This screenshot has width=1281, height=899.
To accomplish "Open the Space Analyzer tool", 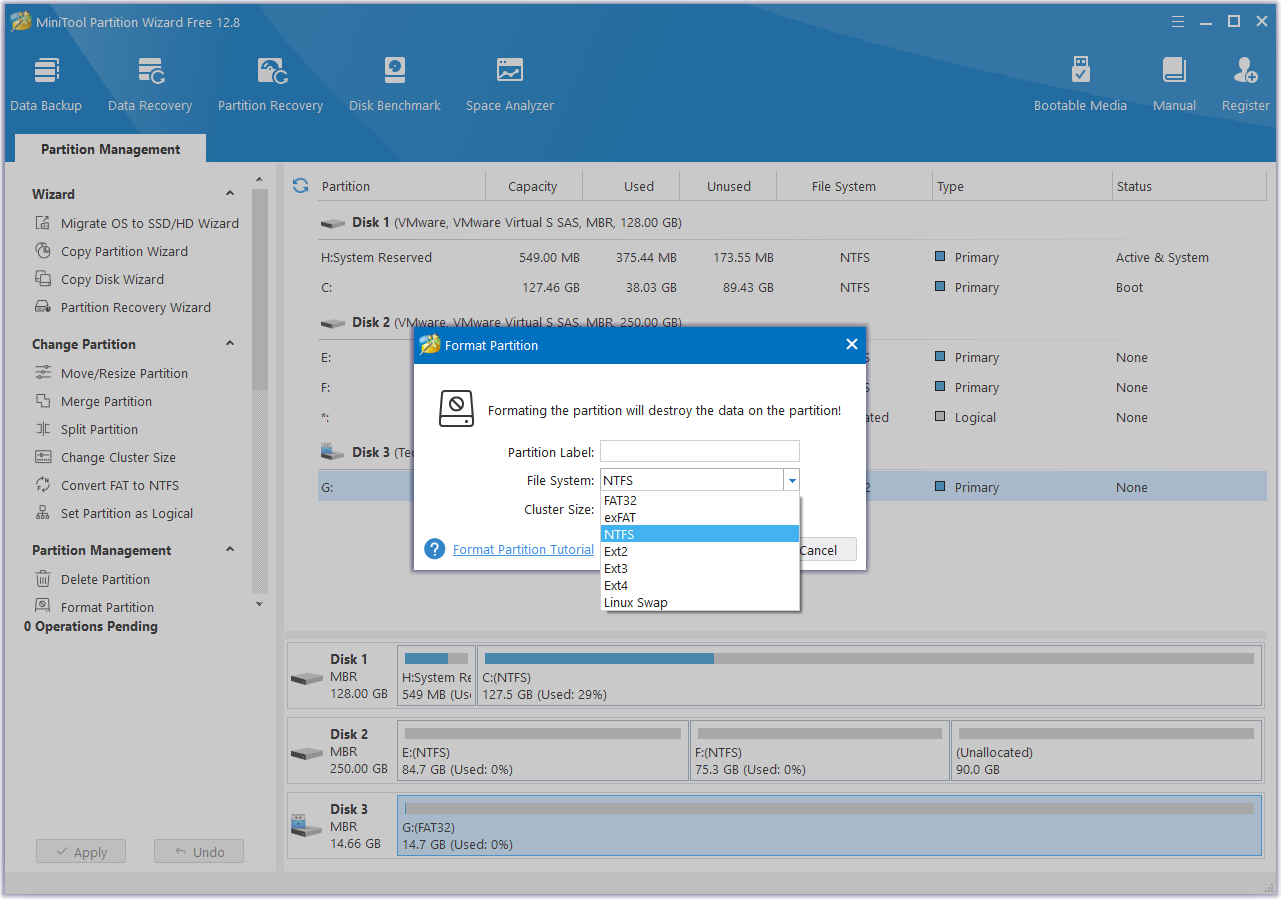I will tap(509, 84).
